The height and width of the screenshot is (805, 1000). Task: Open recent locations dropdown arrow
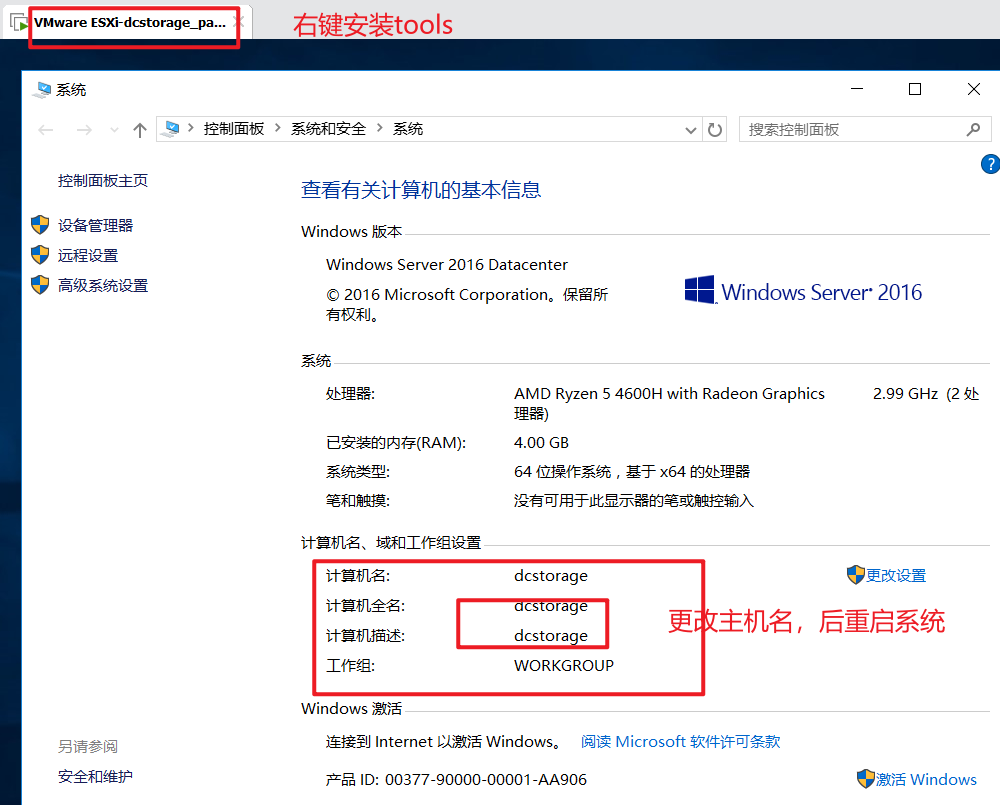pyautogui.click(x=114, y=130)
